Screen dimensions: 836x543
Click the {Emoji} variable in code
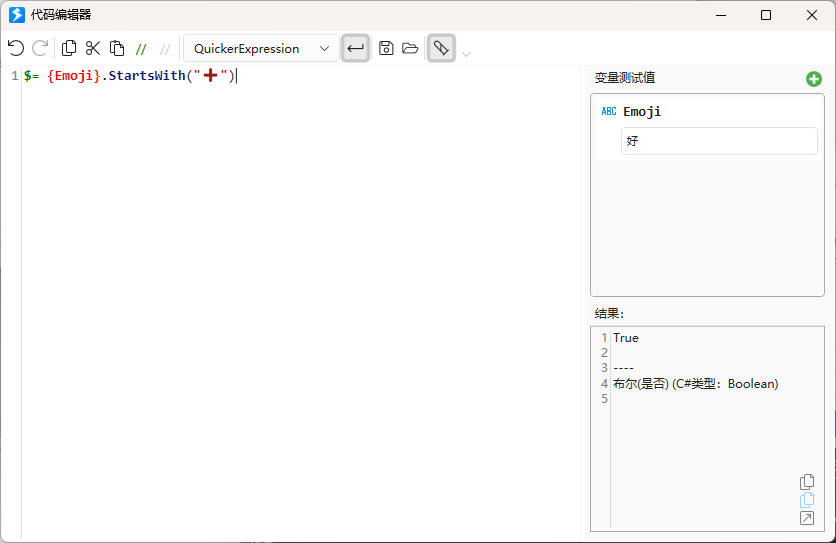coord(74,76)
